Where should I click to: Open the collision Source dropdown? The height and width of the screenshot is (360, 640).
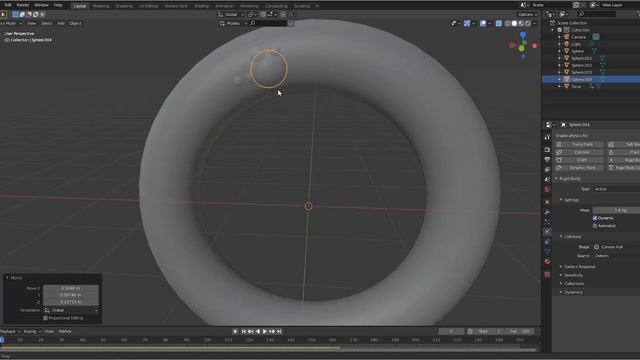[616, 256]
